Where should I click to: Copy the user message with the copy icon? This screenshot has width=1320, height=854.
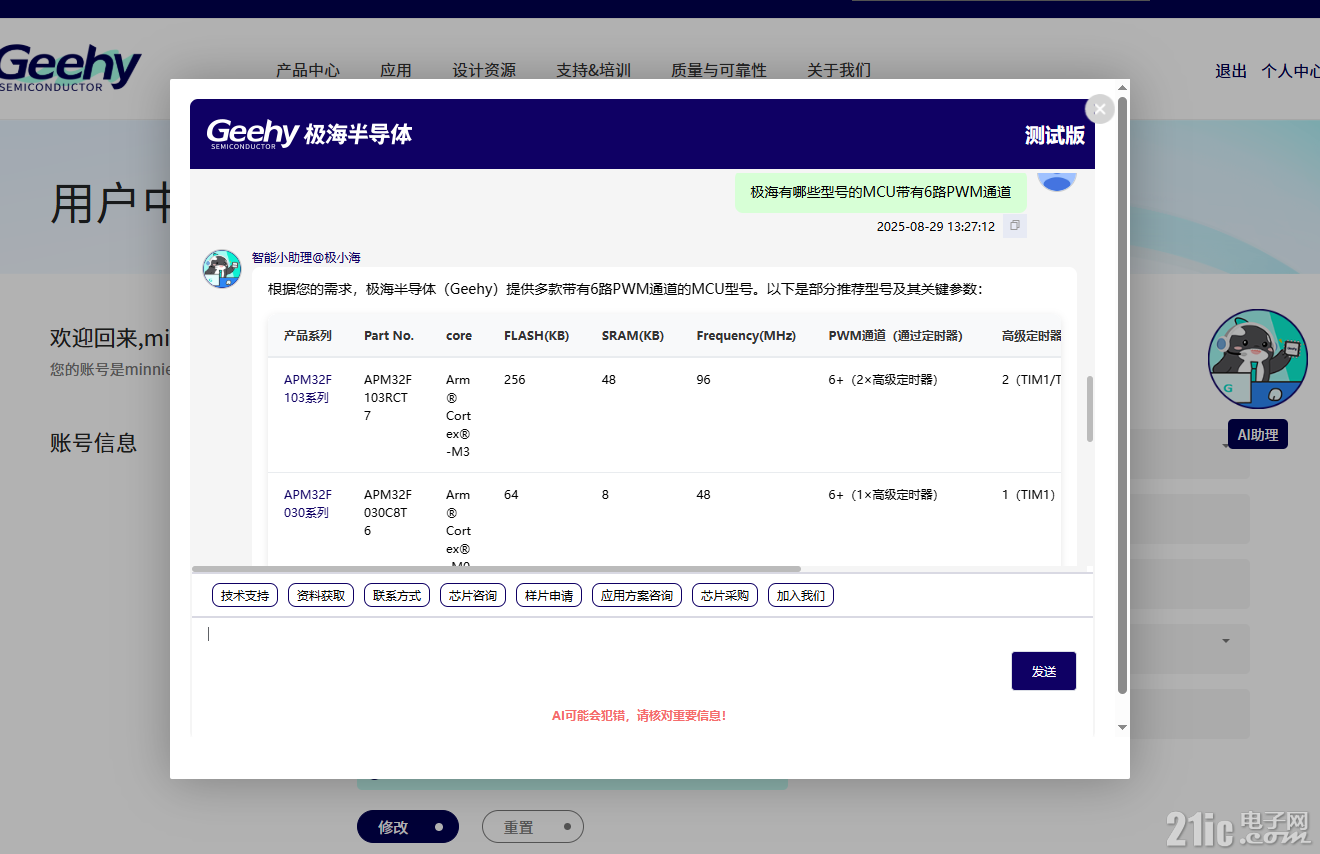point(1014,226)
